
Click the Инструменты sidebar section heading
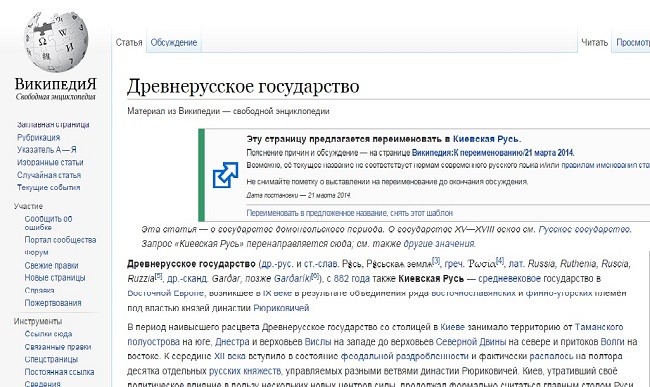[x=38, y=322]
